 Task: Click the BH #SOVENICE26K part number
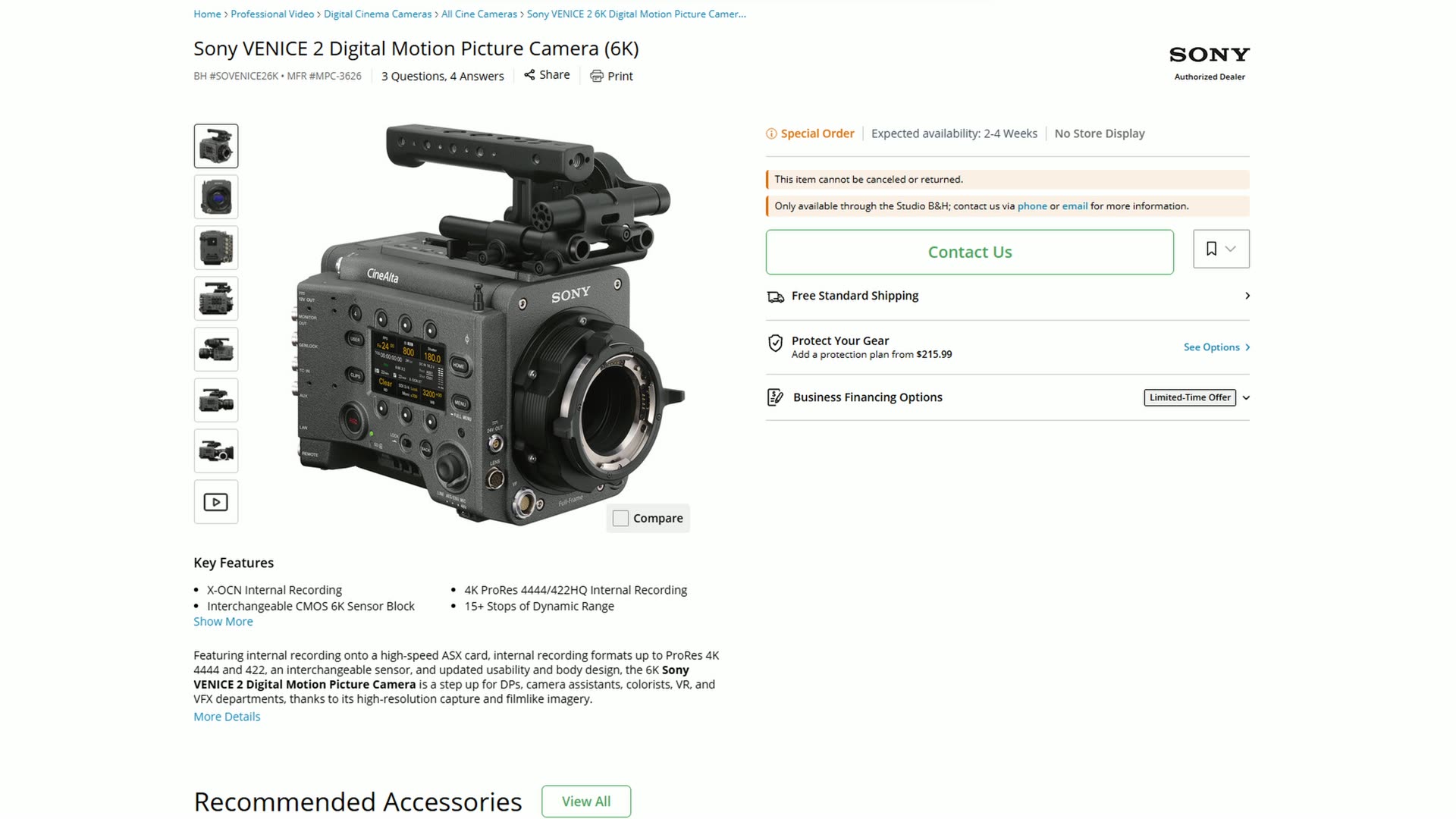(236, 76)
